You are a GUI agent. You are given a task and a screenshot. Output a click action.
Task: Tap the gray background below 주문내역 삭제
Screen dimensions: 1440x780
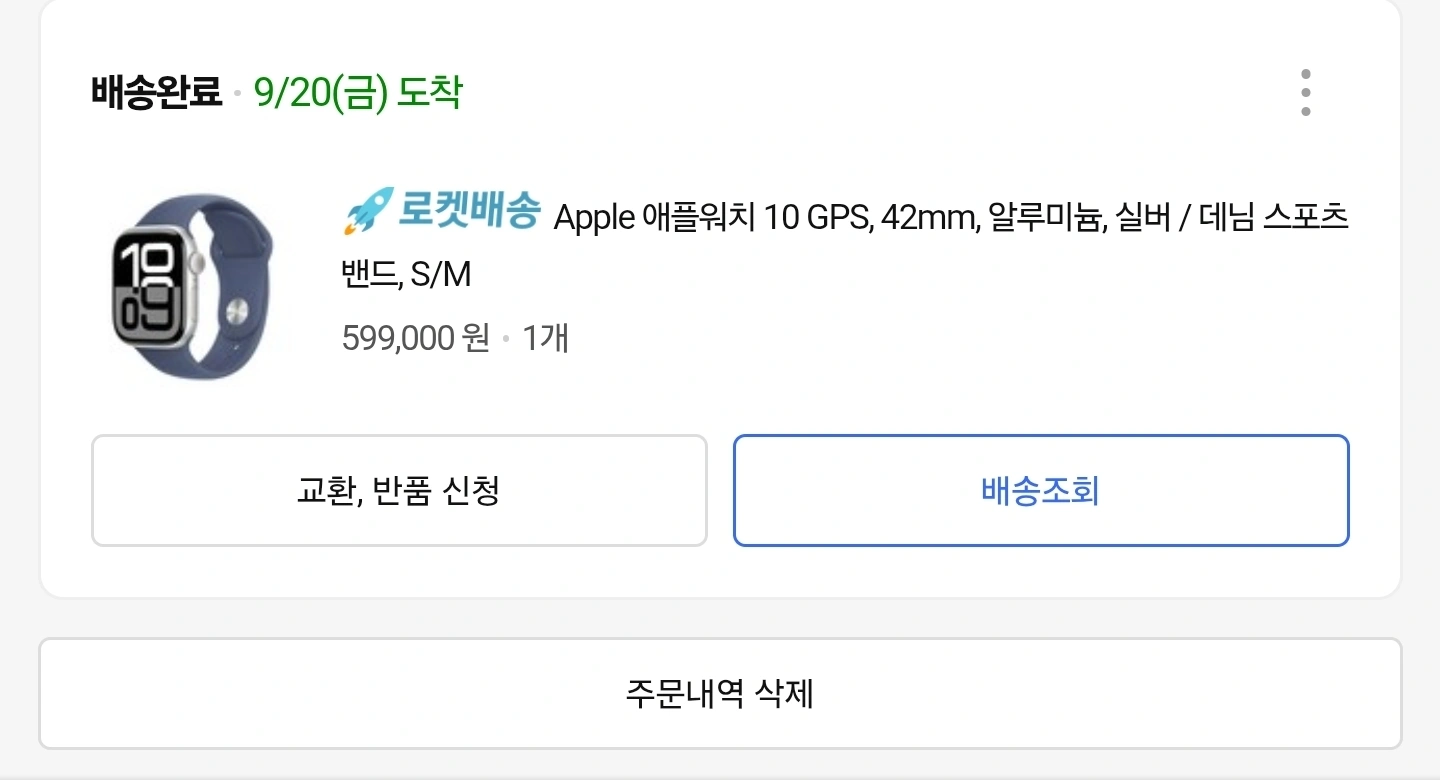(x=720, y=765)
